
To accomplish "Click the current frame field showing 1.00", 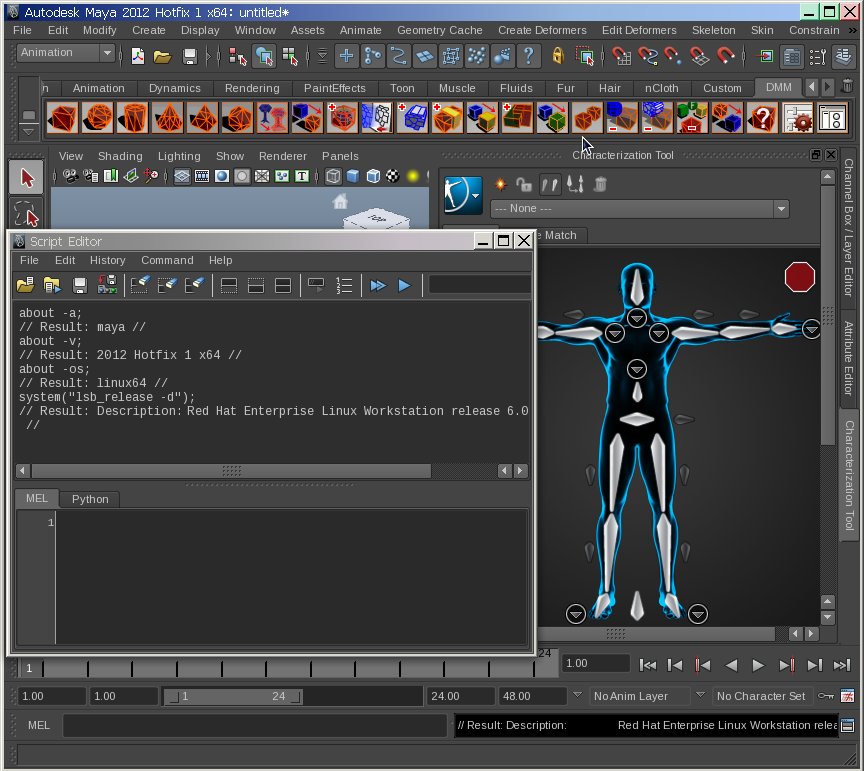I will pyautogui.click(x=595, y=663).
